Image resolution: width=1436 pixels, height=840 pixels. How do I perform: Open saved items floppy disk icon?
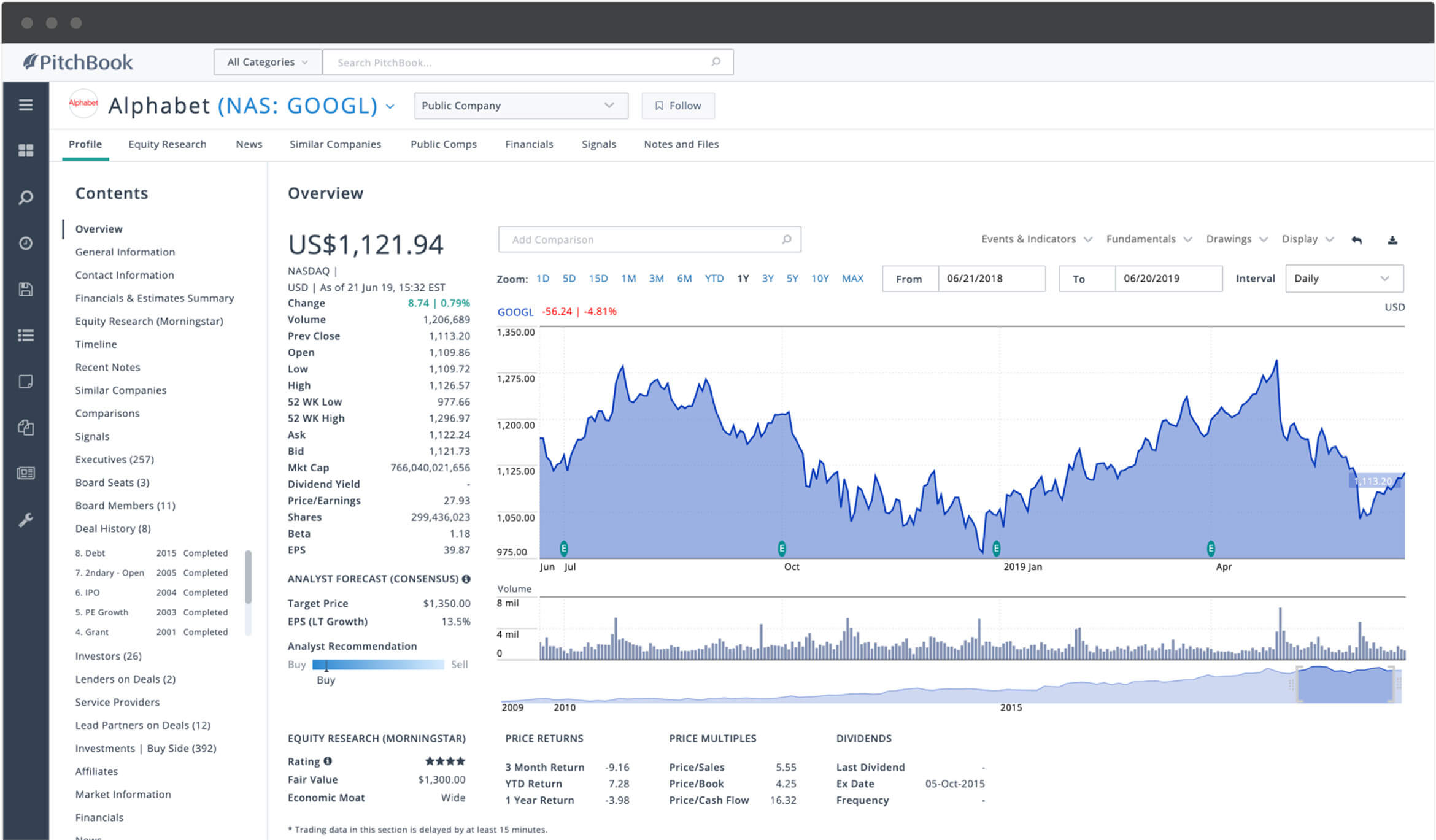(x=26, y=289)
